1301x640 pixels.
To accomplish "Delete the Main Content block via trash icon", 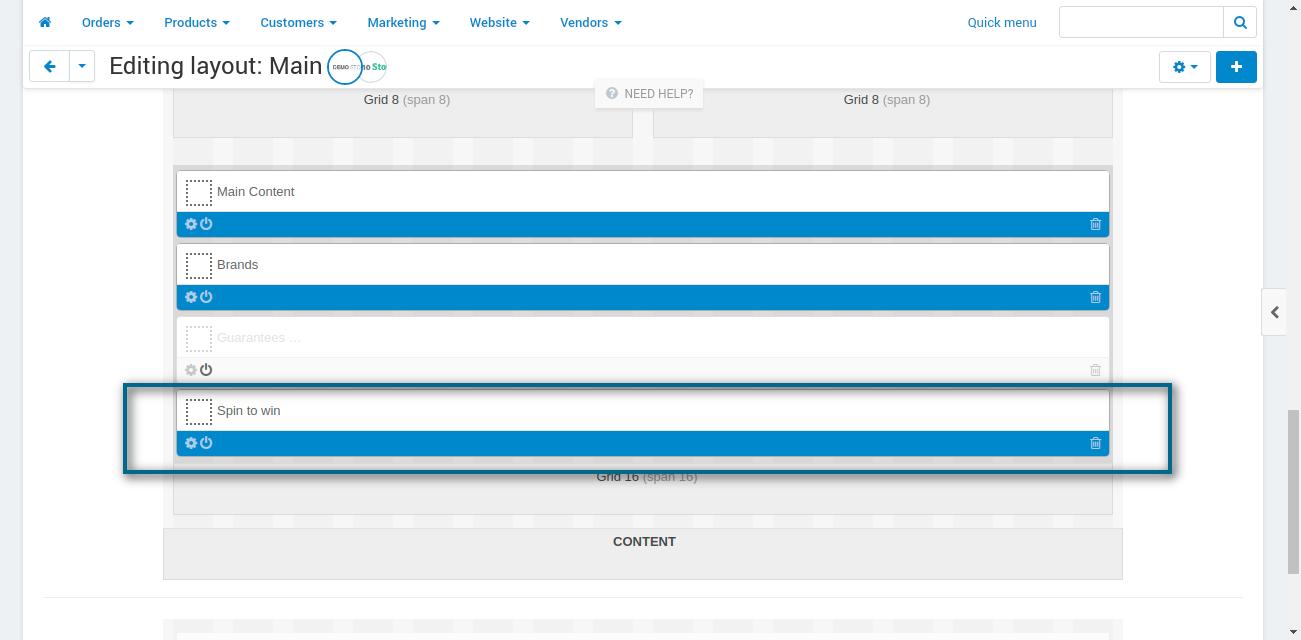I will (1095, 224).
